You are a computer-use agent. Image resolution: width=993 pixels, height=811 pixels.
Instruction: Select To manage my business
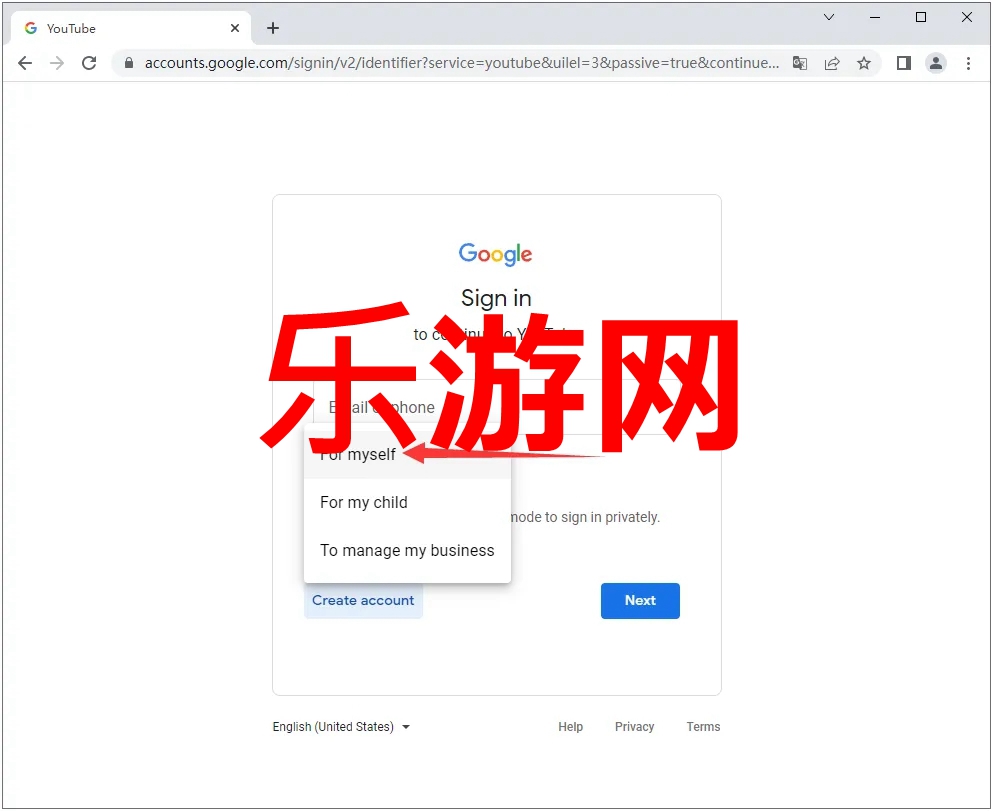[407, 550]
